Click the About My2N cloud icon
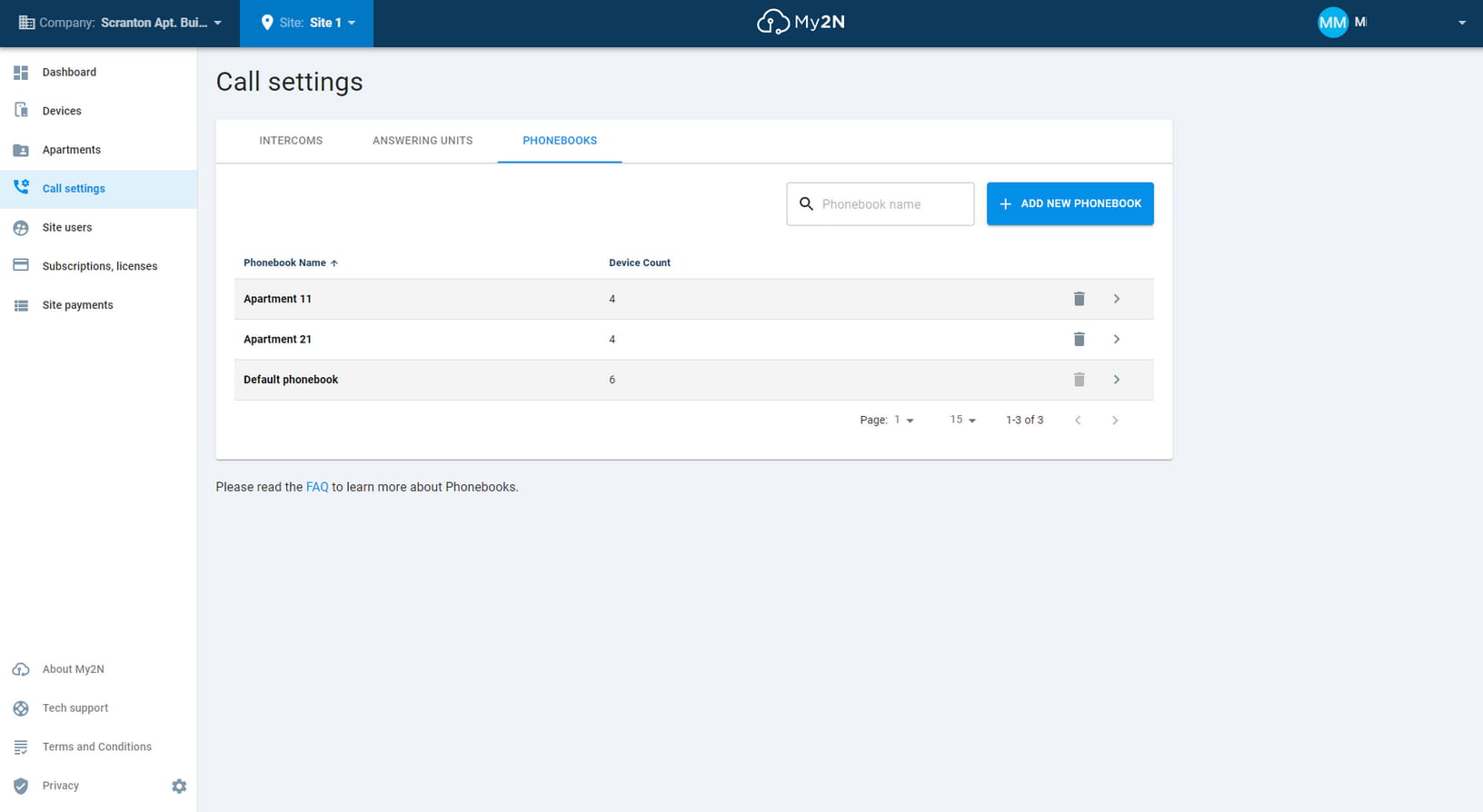 coord(21,669)
